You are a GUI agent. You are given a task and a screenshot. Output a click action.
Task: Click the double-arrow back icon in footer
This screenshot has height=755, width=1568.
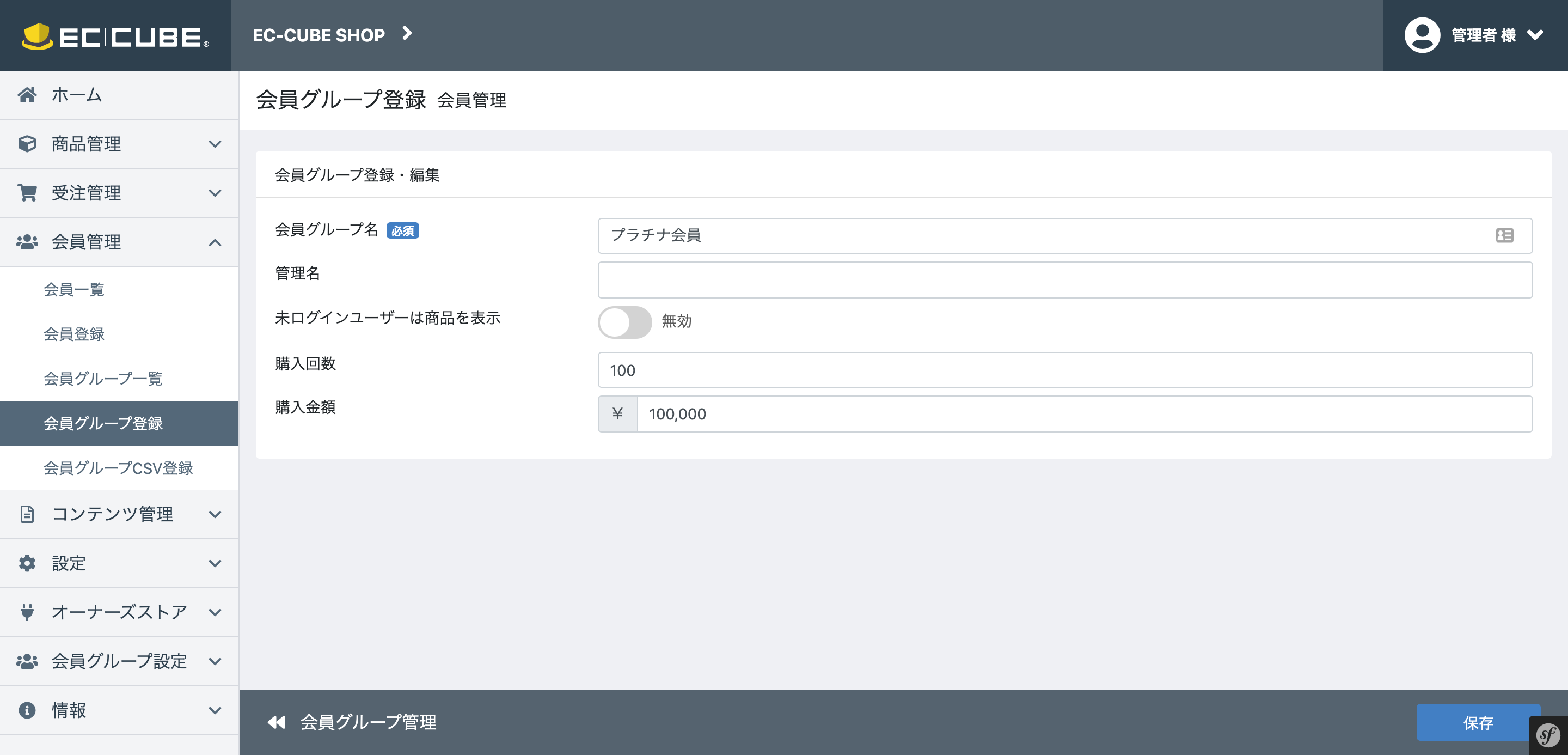pos(277,722)
